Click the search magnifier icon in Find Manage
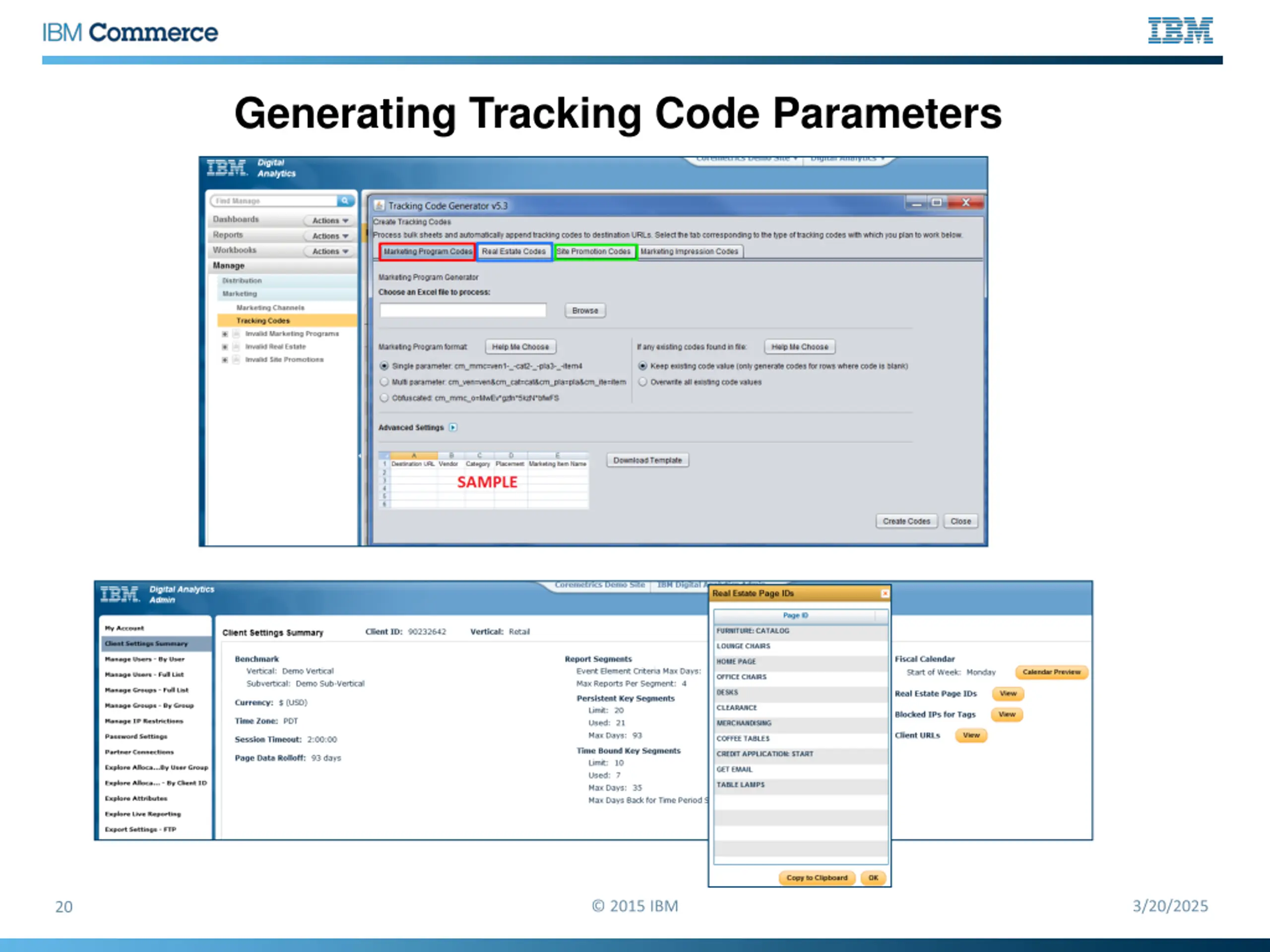The height and width of the screenshot is (952, 1270). [x=344, y=201]
